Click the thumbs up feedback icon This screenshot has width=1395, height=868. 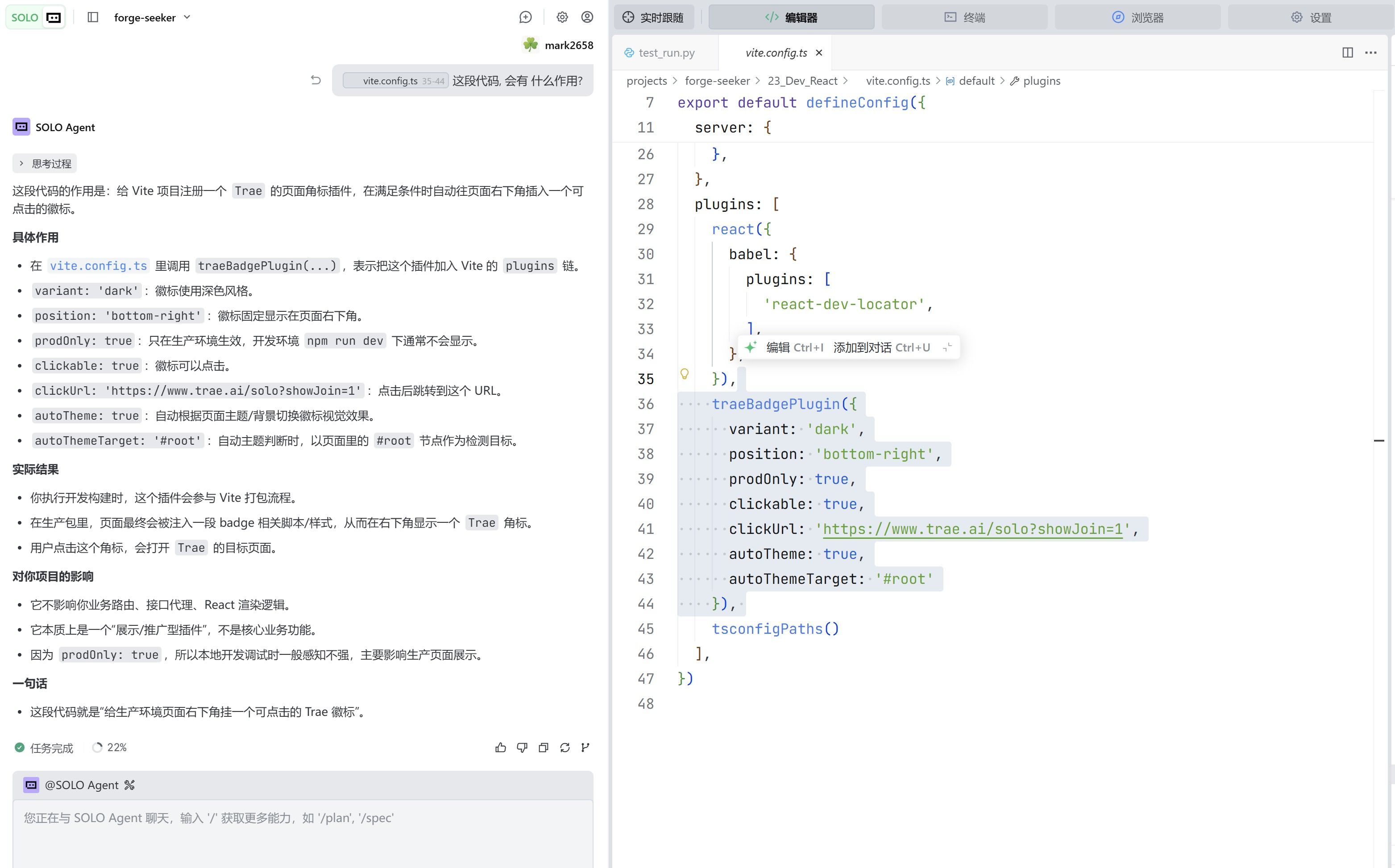coord(500,748)
